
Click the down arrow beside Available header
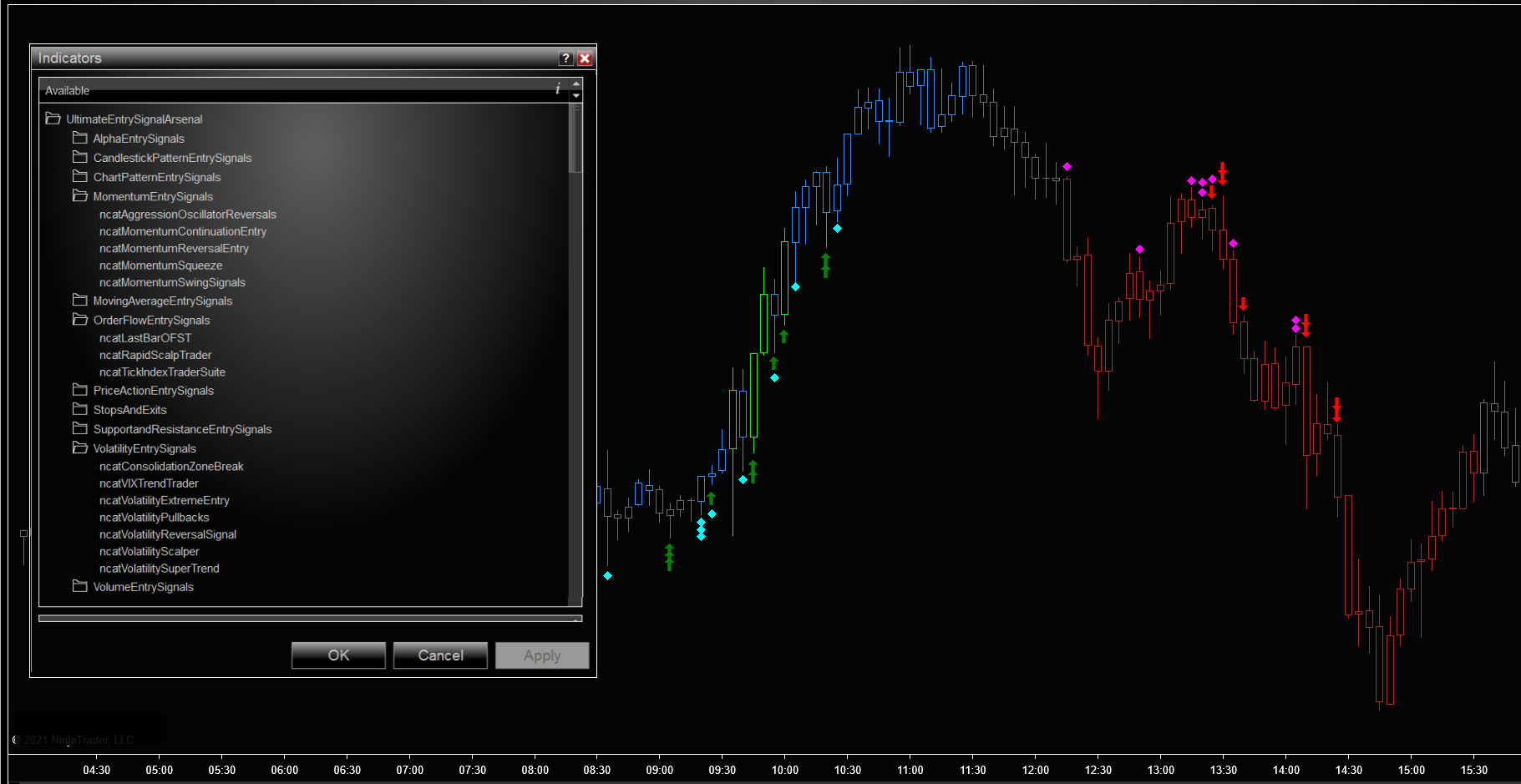pos(575,96)
